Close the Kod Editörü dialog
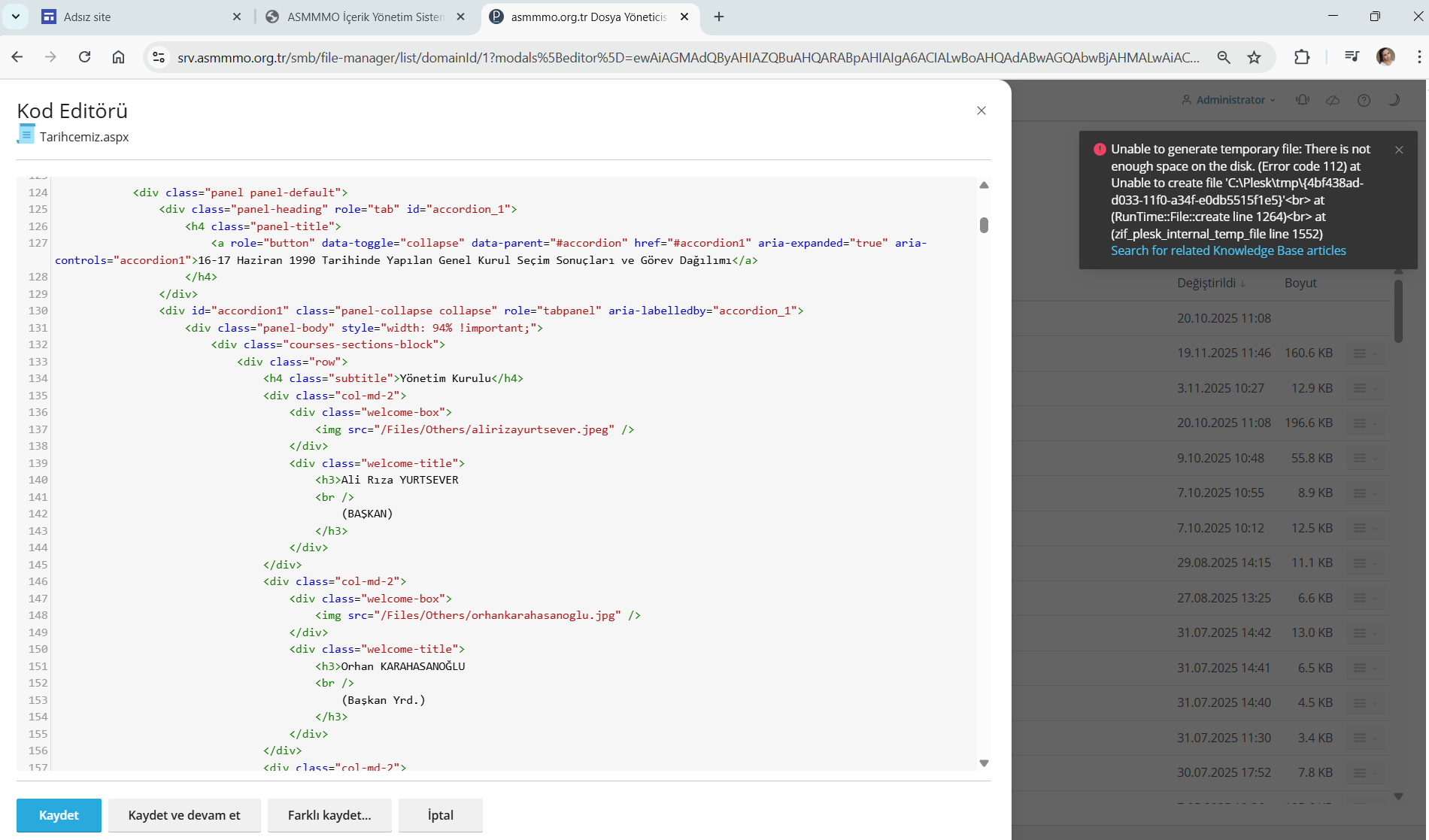This screenshot has height=840, width=1429. click(981, 111)
